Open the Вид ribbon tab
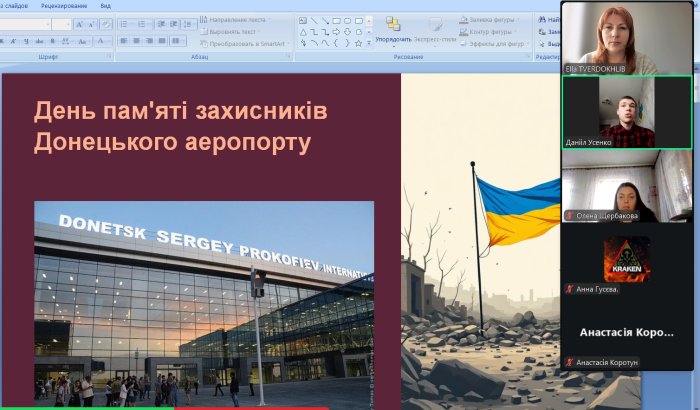 (x=105, y=5)
